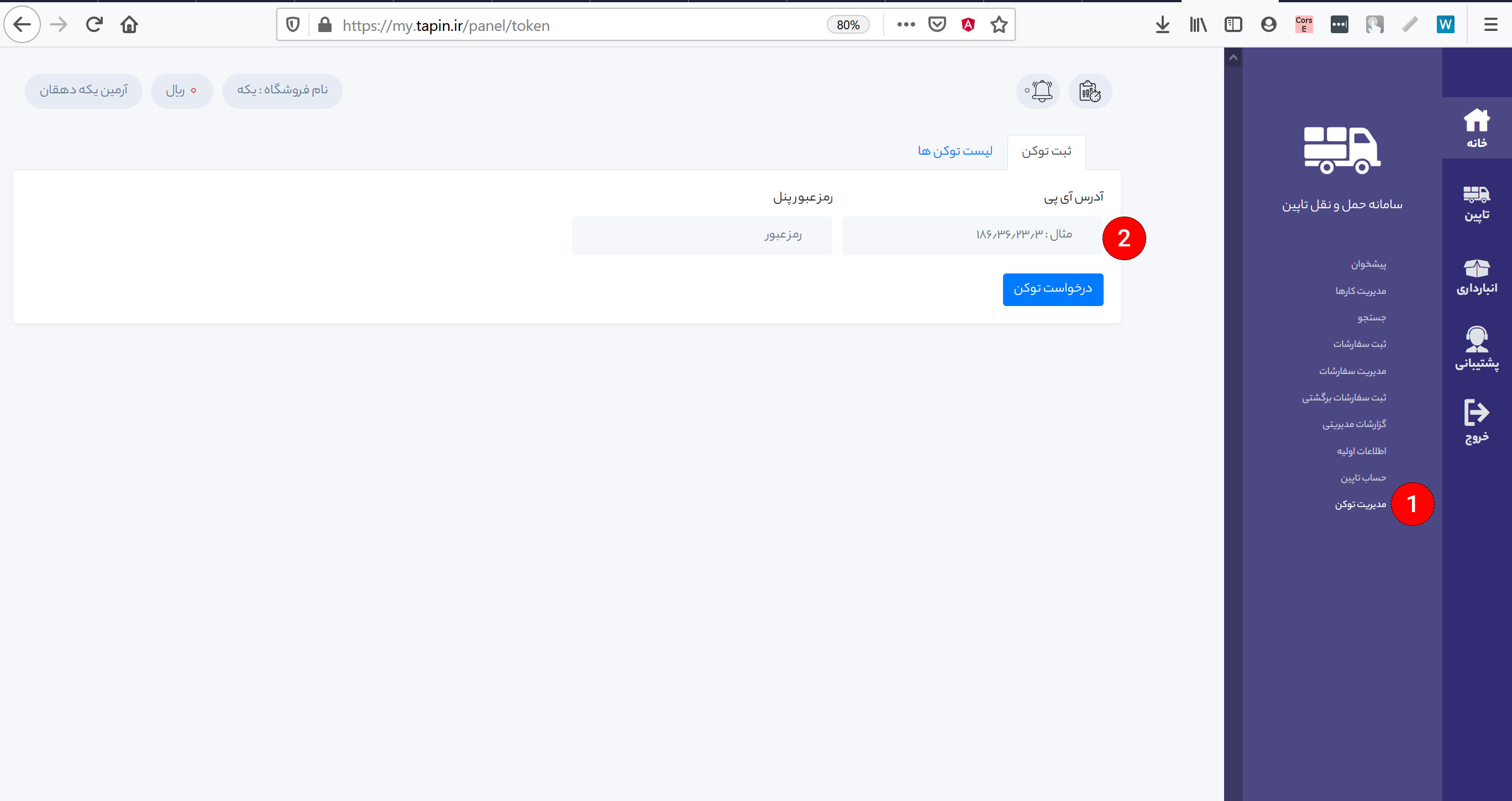Show site security lock information
The image size is (1512, 801).
coord(324,25)
